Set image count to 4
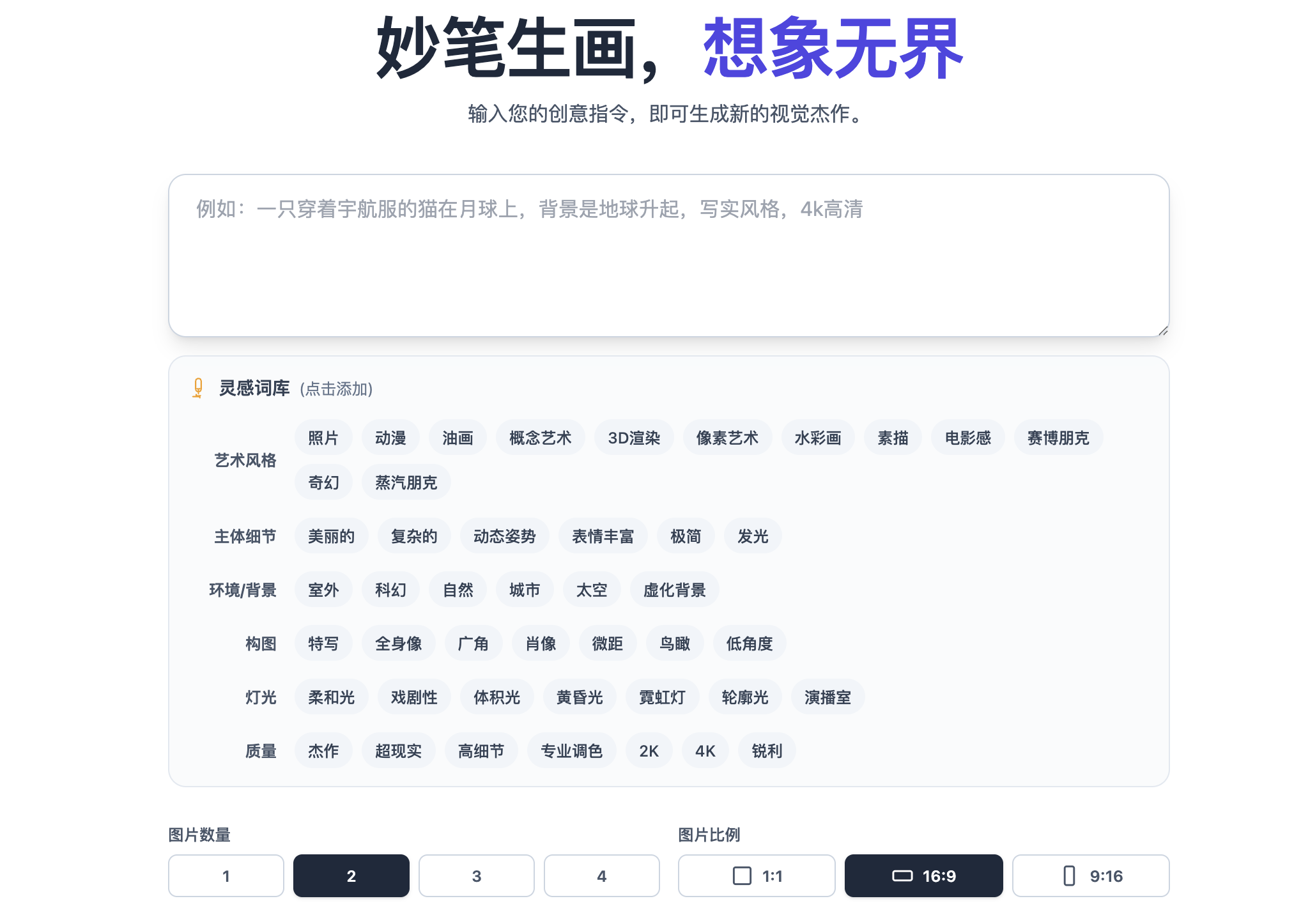Screen dimensions: 1301x924 (x=601, y=875)
